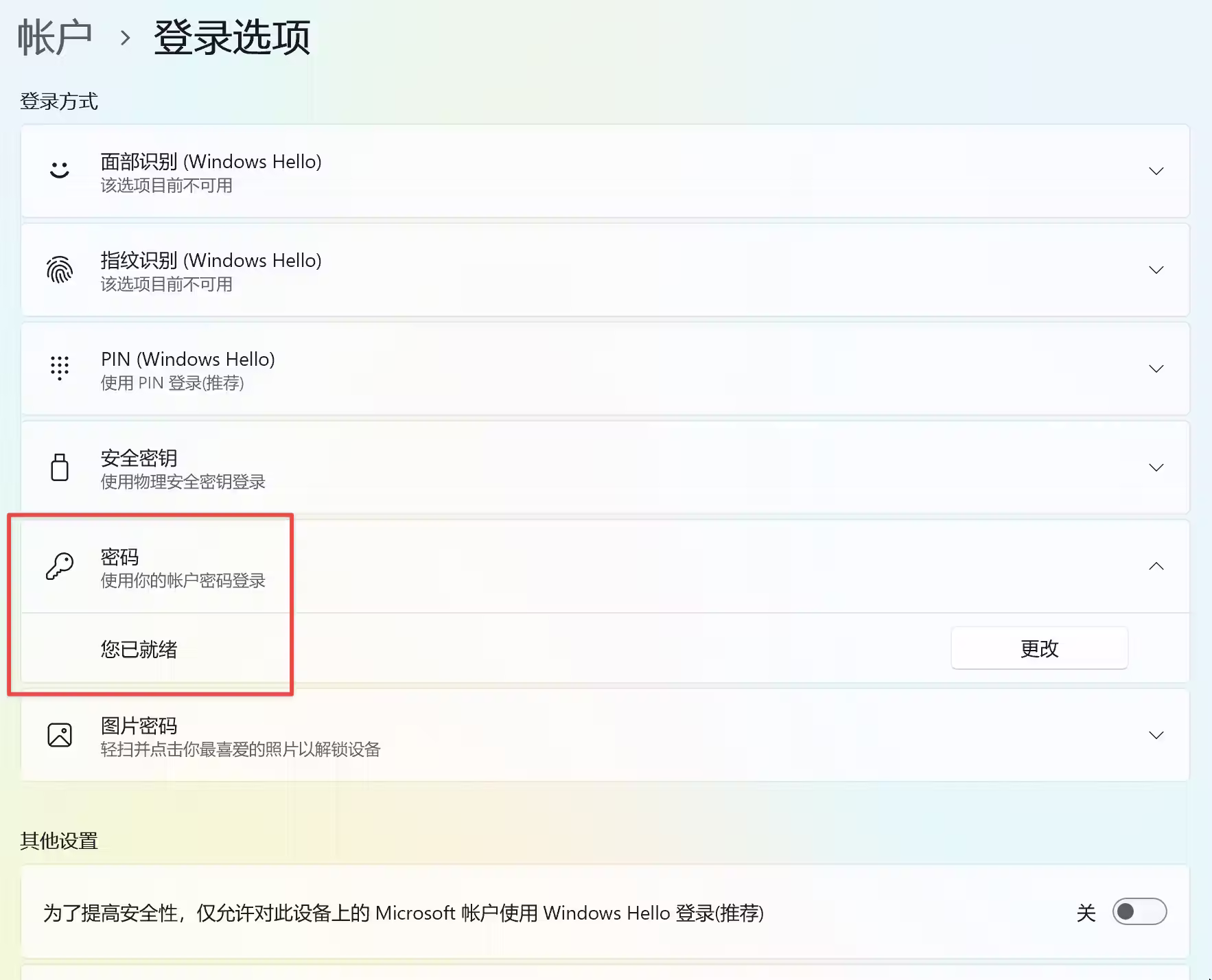1212x980 pixels.
Task: Click the password key icon
Action: coord(60,567)
